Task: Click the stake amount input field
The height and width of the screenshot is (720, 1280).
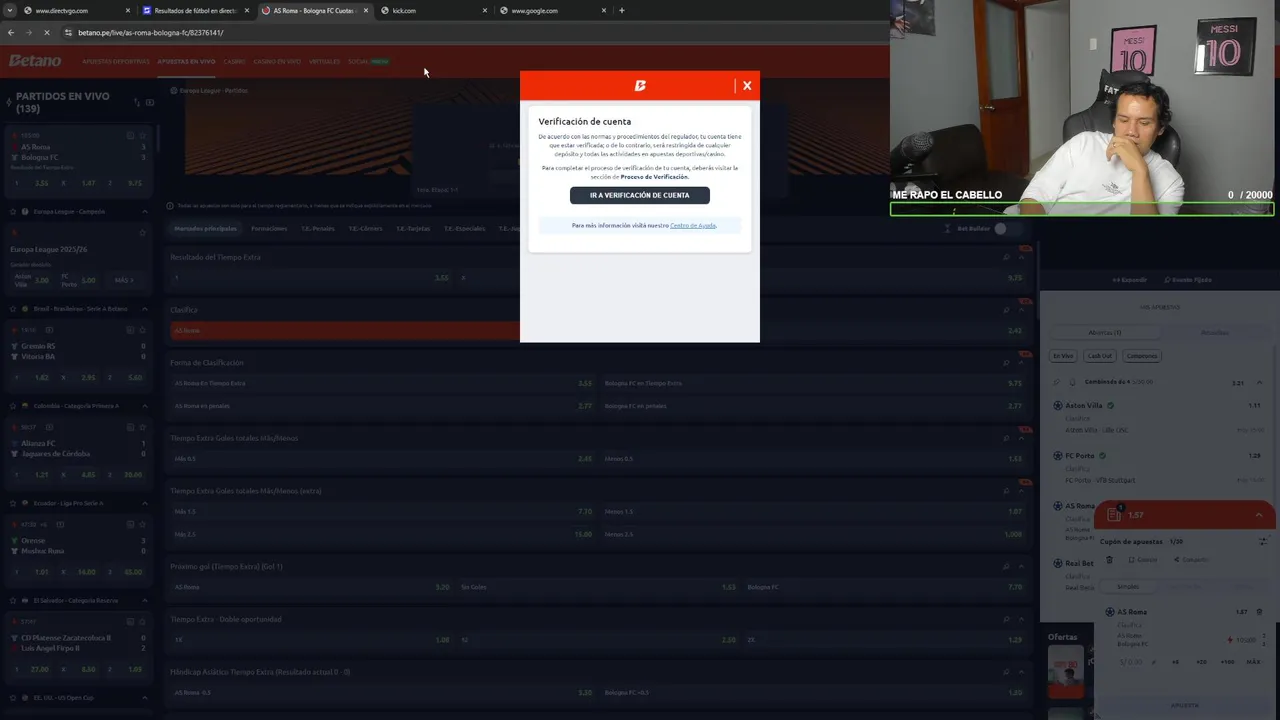Action: tap(1130, 662)
